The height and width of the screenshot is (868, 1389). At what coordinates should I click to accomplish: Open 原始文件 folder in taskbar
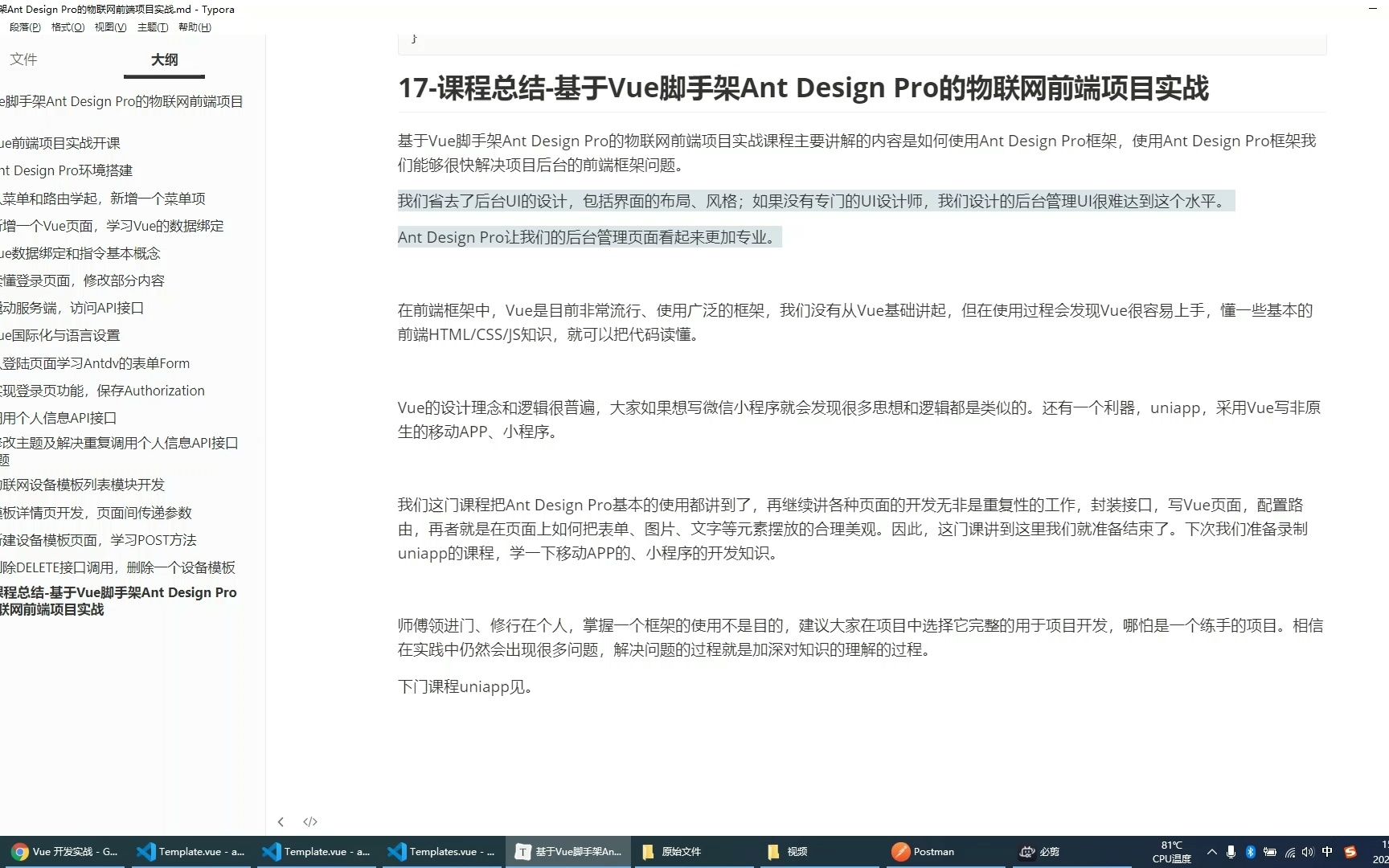click(x=693, y=851)
